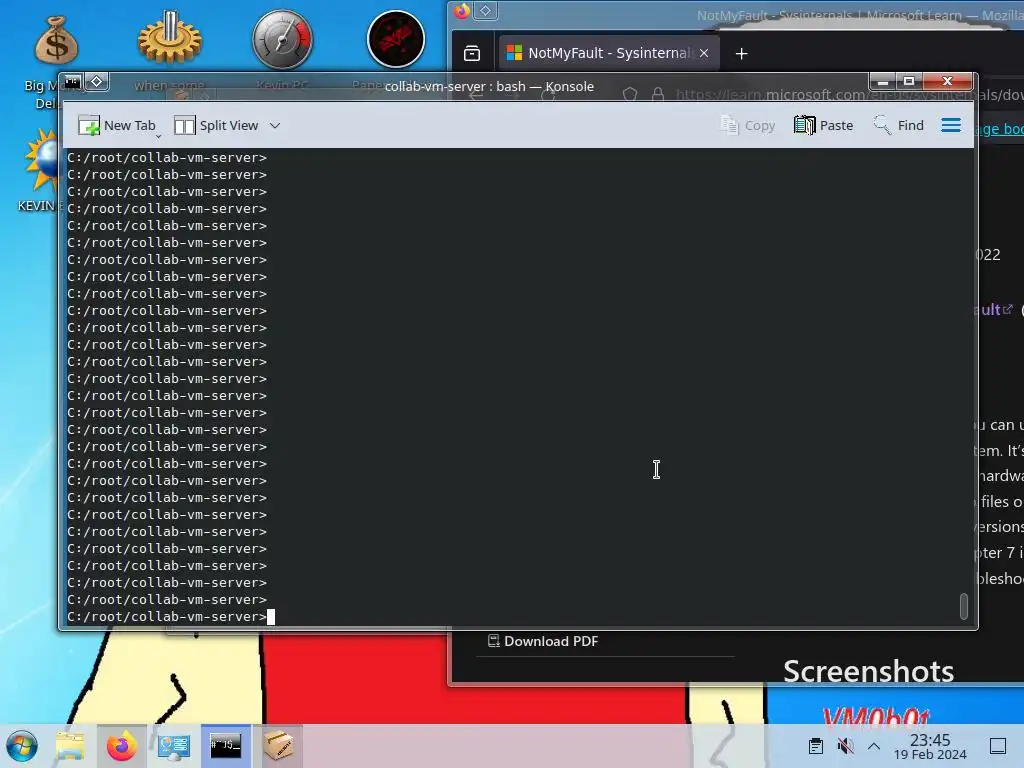The width and height of the screenshot is (1024, 768).
Task: Click the muted volume tray icon
Action: tap(845, 746)
